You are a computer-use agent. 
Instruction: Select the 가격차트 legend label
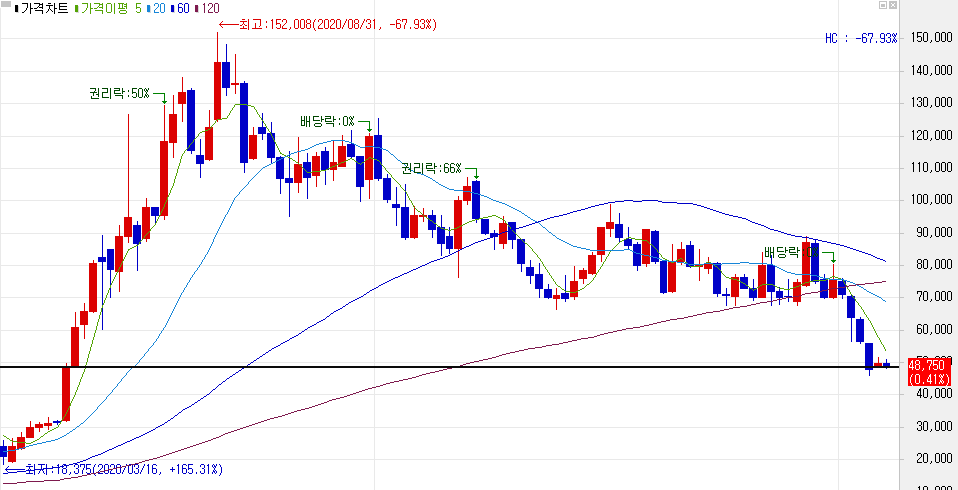tap(45, 9)
